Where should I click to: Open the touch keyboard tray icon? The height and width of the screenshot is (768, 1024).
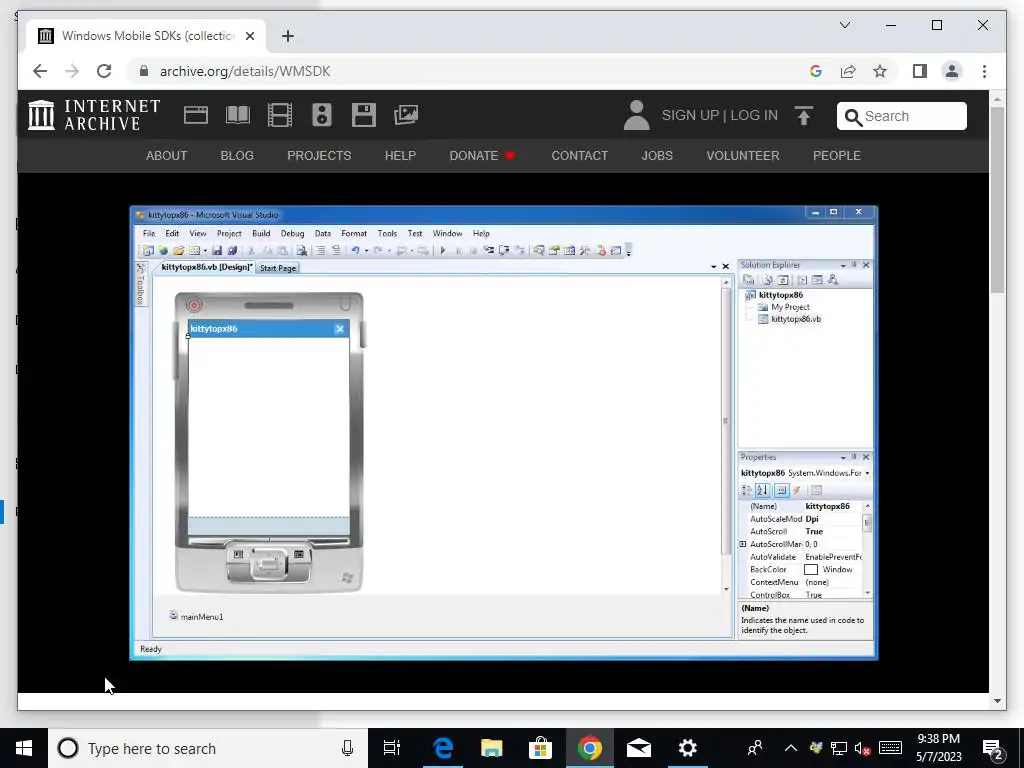point(891,748)
